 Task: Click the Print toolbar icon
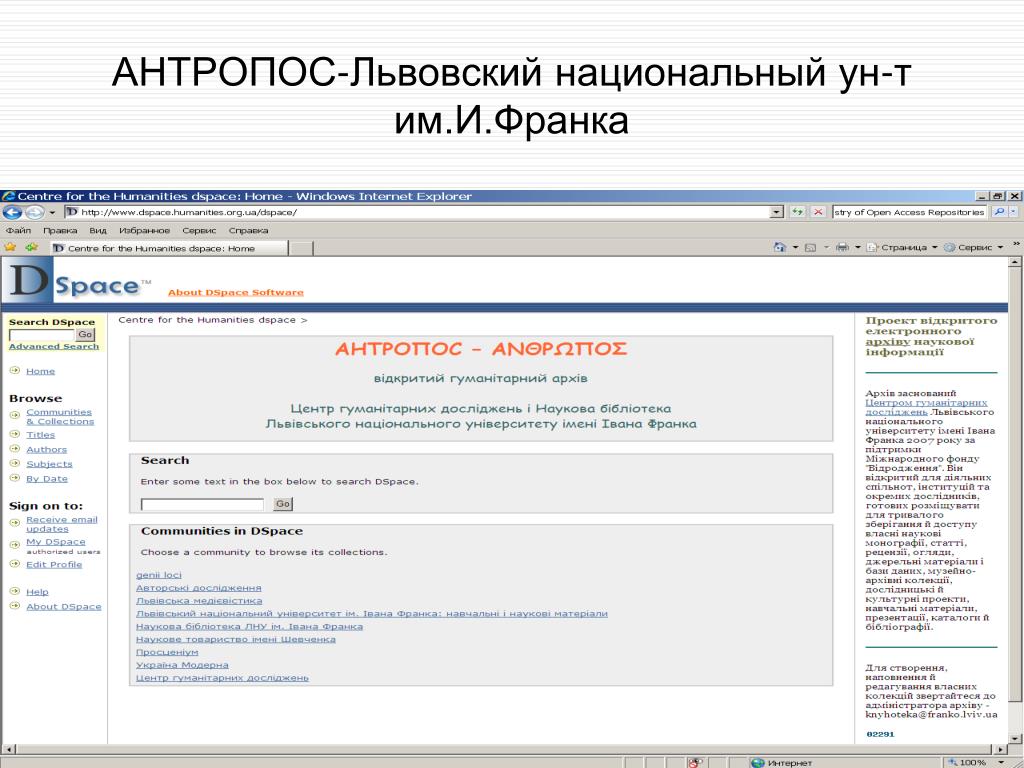(x=842, y=248)
